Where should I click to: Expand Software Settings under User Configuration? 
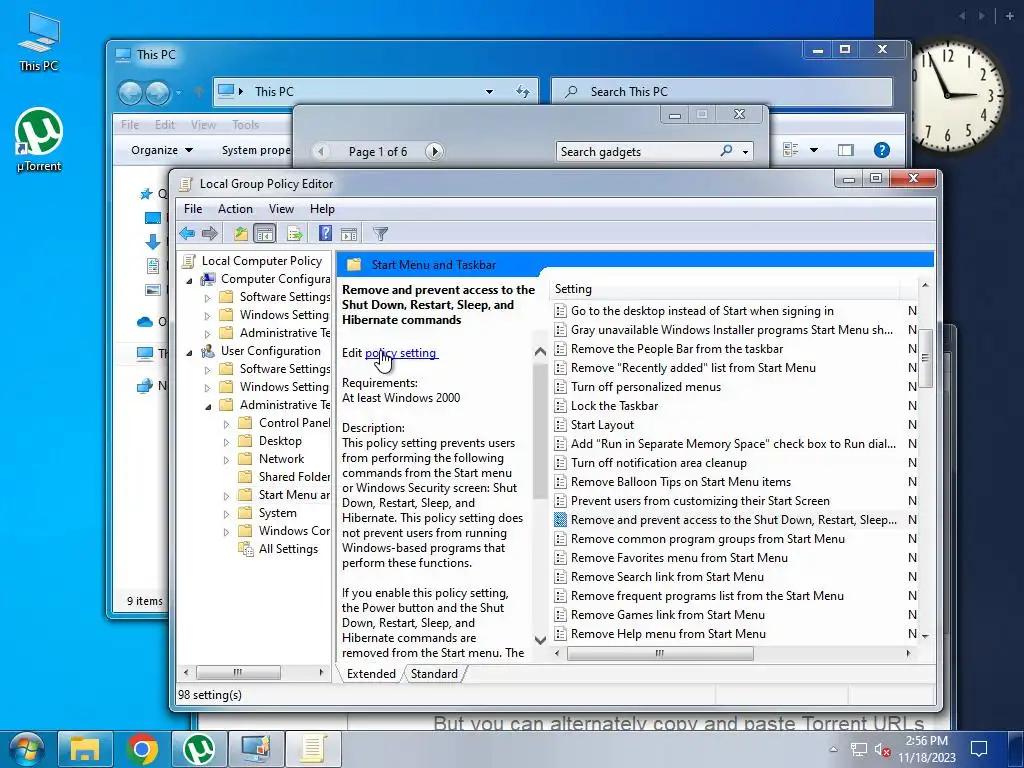pos(208,370)
